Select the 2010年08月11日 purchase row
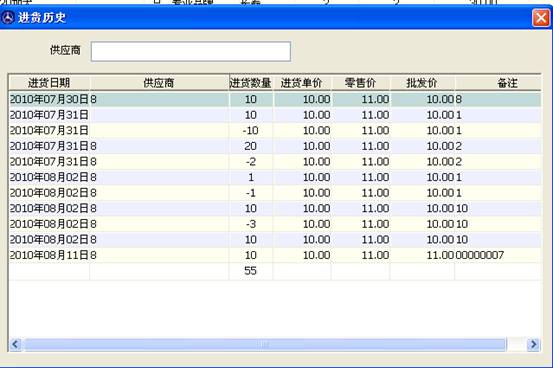 [x=275, y=255]
